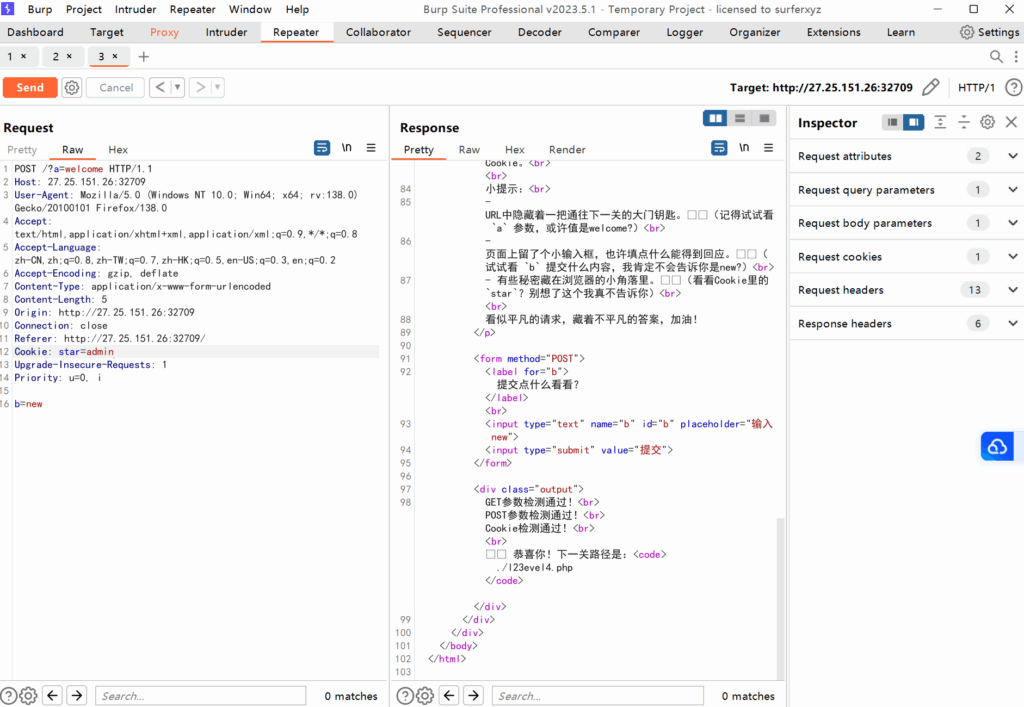Go to the next match in the Request search
The width and height of the screenshot is (1024, 707).
coord(76,696)
